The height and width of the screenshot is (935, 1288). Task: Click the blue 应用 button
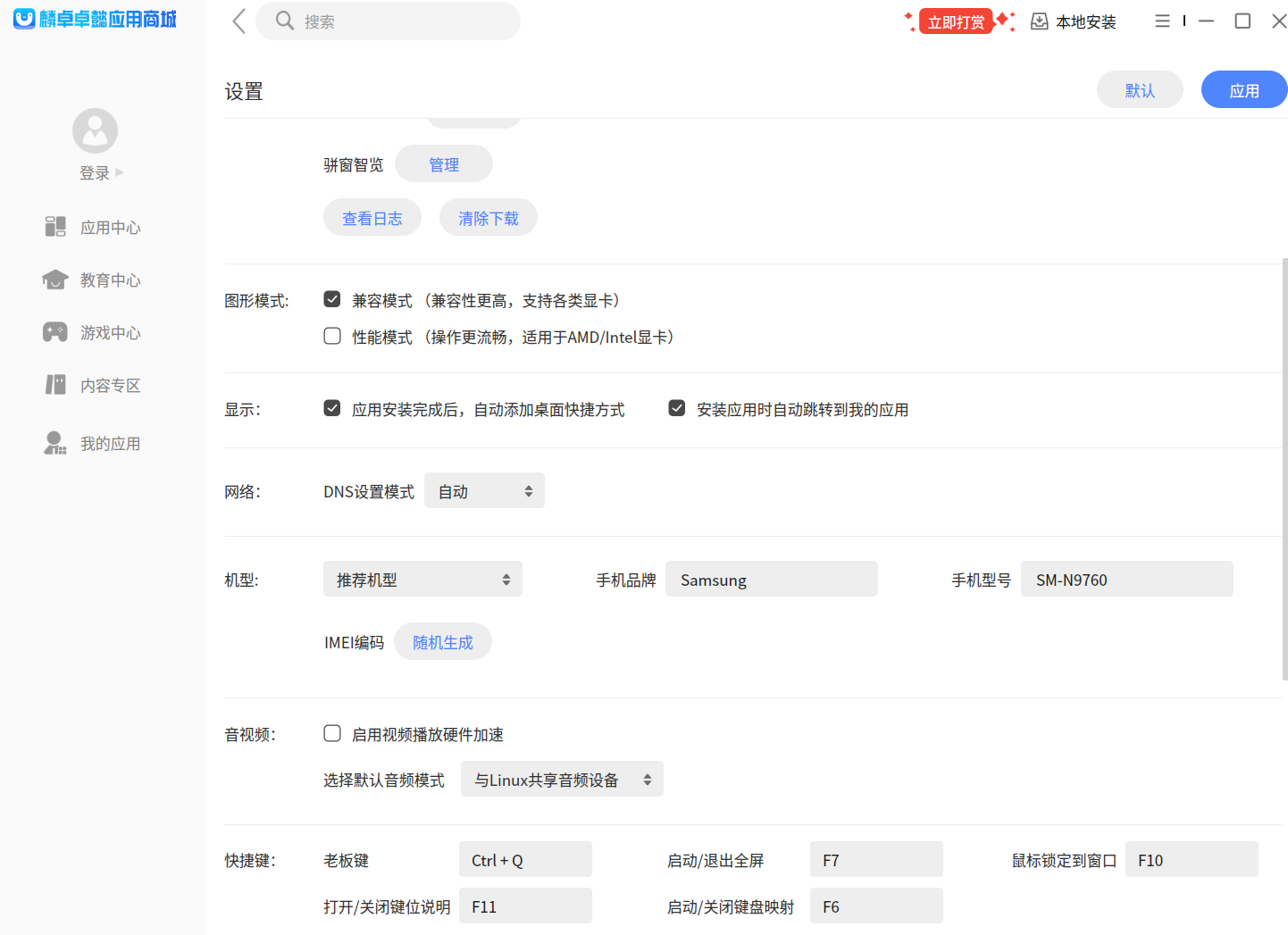(1244, 89)
